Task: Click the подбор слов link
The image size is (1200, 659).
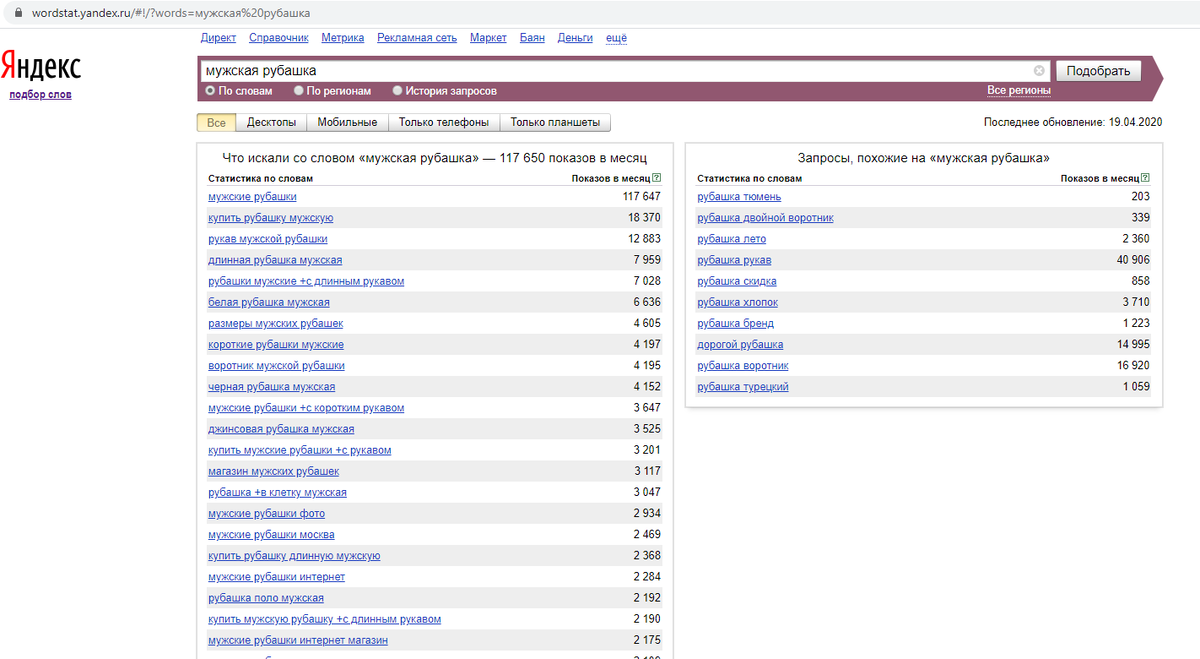Action: click(40, 95)
